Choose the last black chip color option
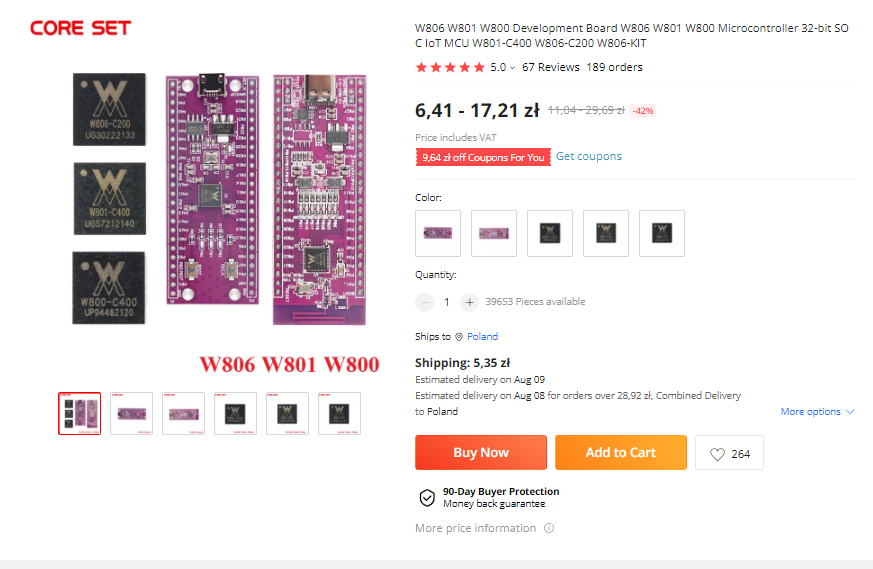 click(662, 233)
